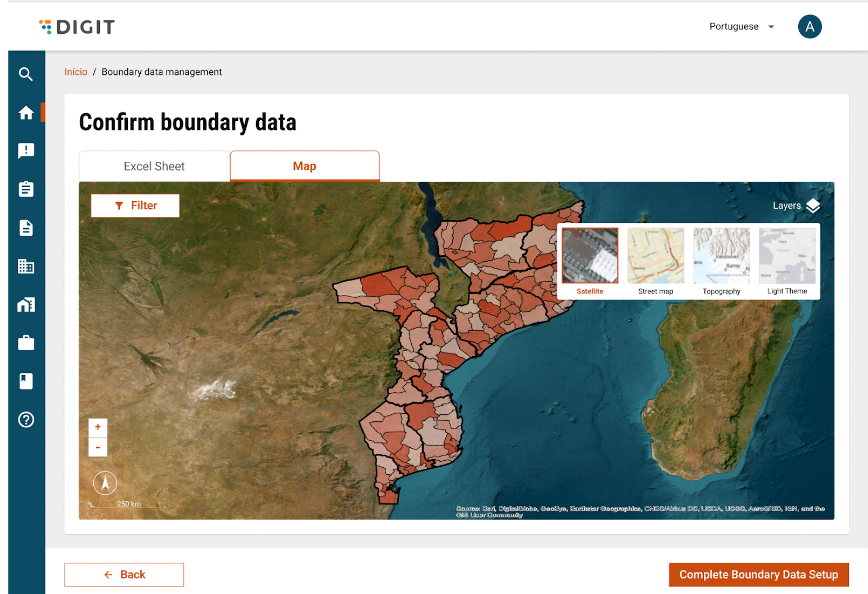Open the office building icon in sidebar

point(26,266)
